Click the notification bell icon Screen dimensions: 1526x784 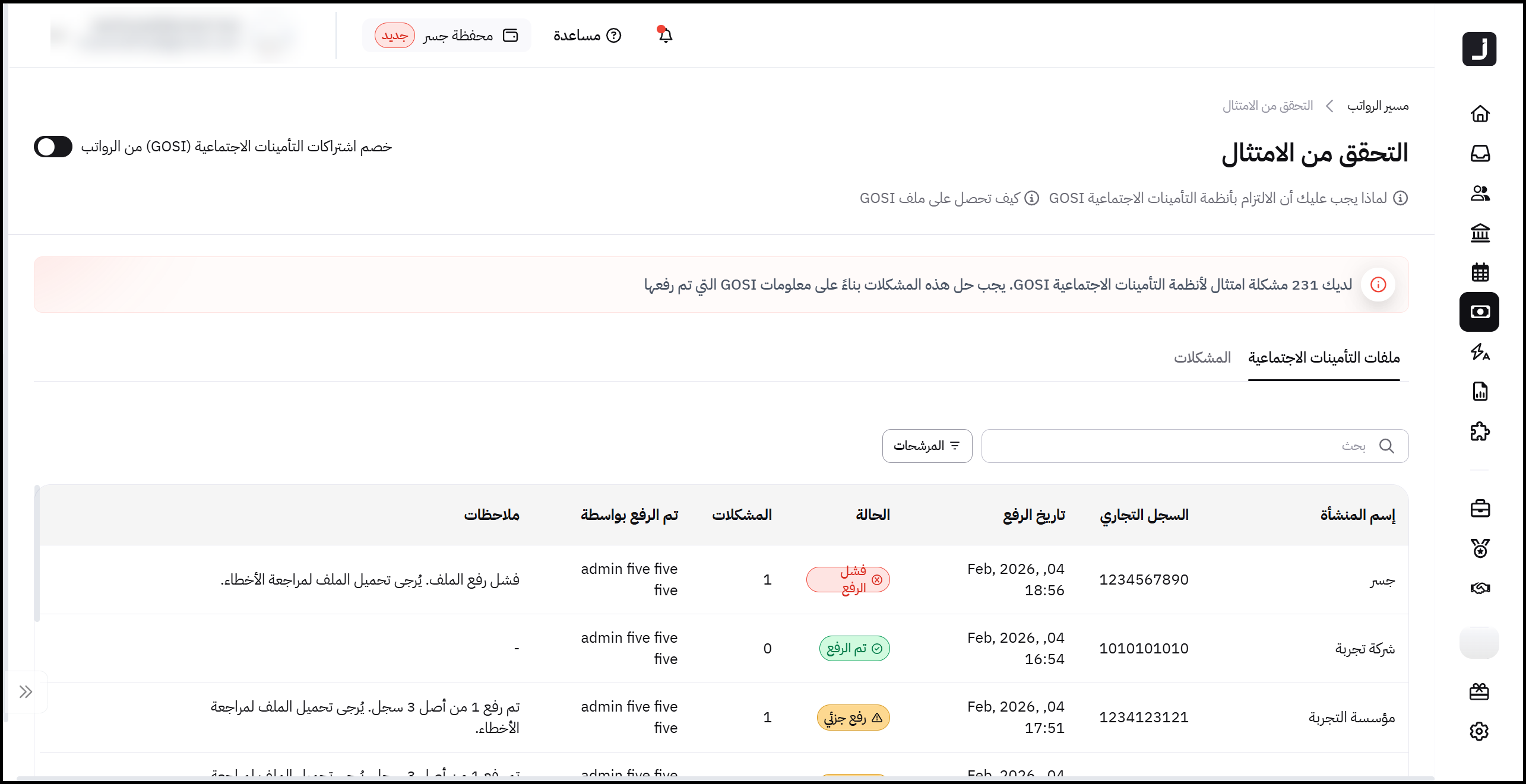[665, 35]
